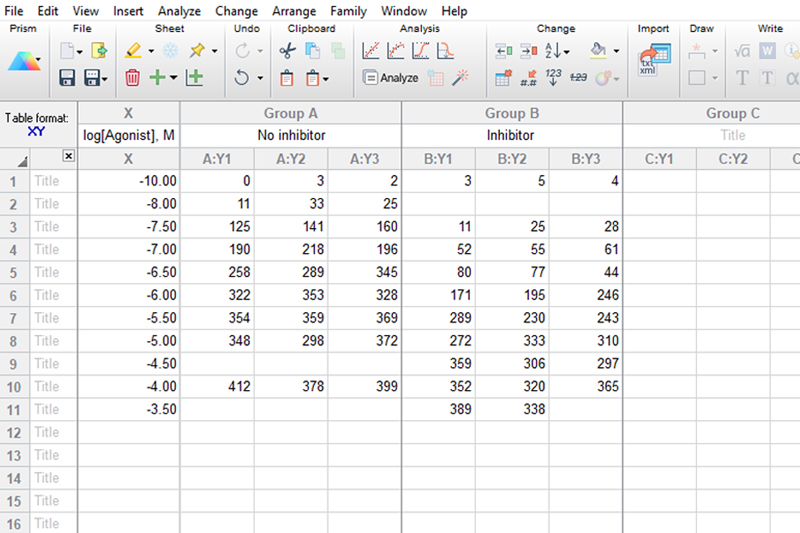
Task: Open the Family menu
Action: 348,11
